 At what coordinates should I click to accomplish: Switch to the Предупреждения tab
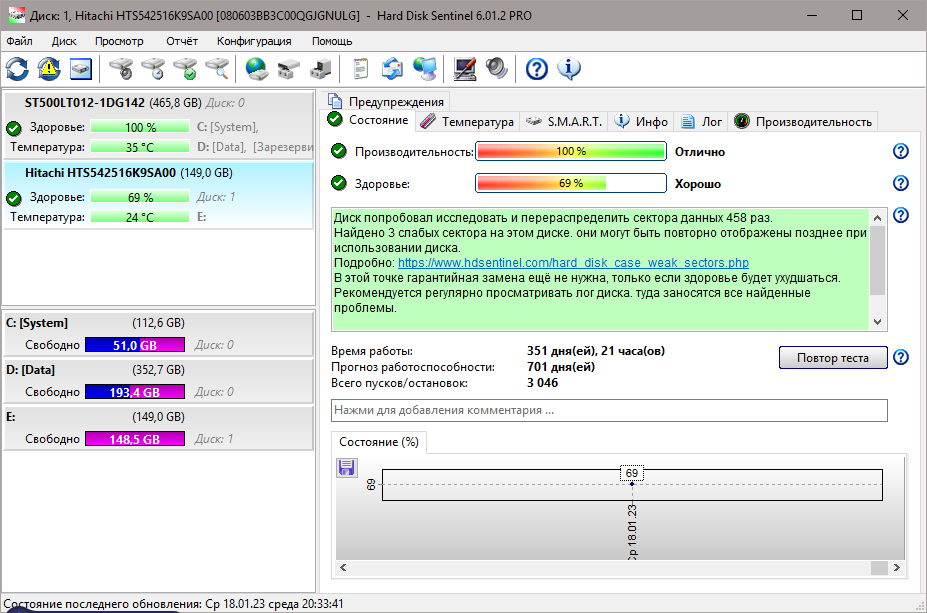[x=385, y=102]
